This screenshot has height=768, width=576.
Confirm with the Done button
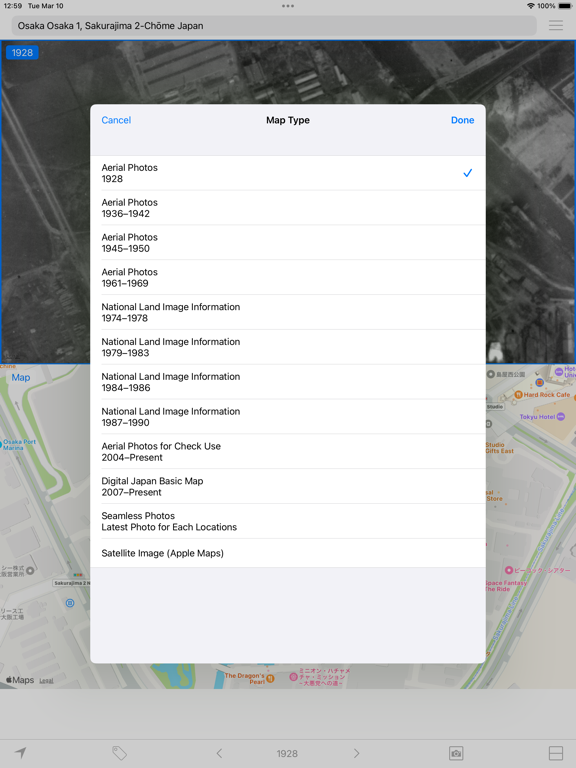(x=462, y=120)
